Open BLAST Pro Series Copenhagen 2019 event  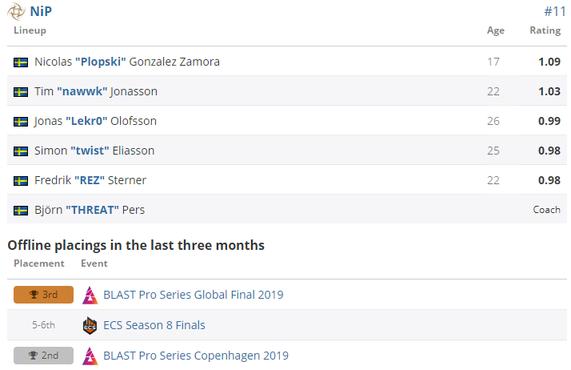(x=196, y=355)
